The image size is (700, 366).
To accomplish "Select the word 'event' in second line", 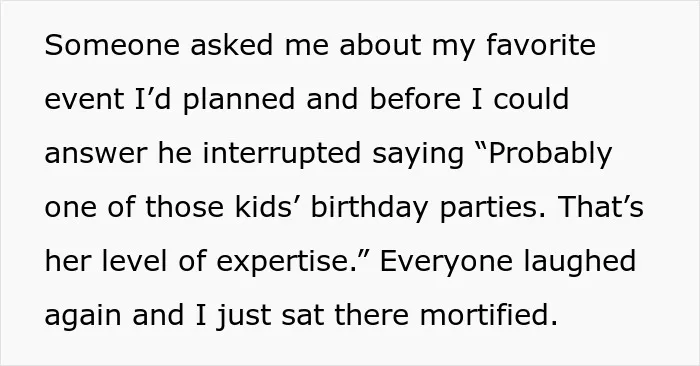I will (x=84, y=99).
